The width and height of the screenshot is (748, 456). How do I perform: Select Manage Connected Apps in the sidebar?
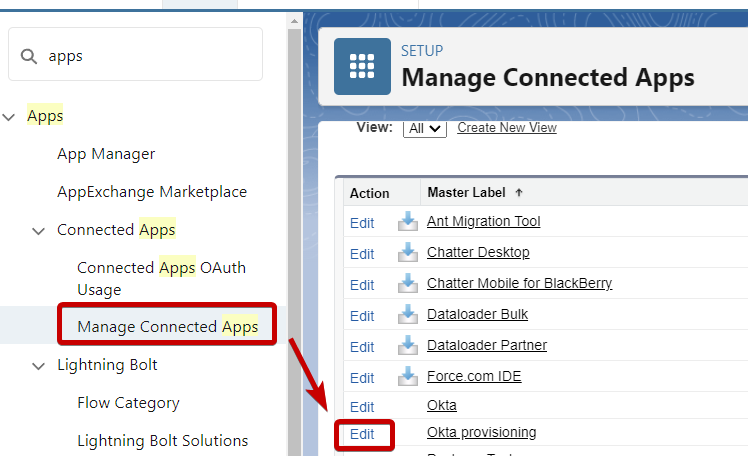point(167,327)
